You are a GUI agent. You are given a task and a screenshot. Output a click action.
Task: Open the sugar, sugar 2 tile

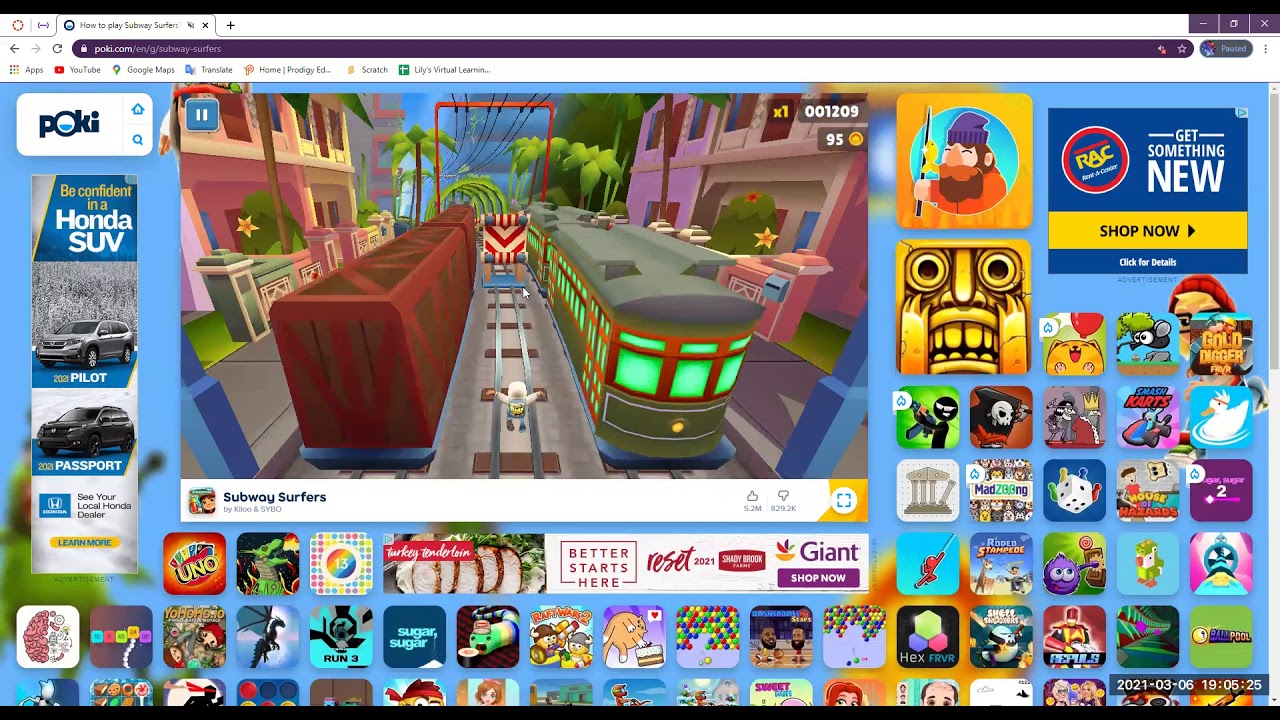click(x=1221, y=490)
